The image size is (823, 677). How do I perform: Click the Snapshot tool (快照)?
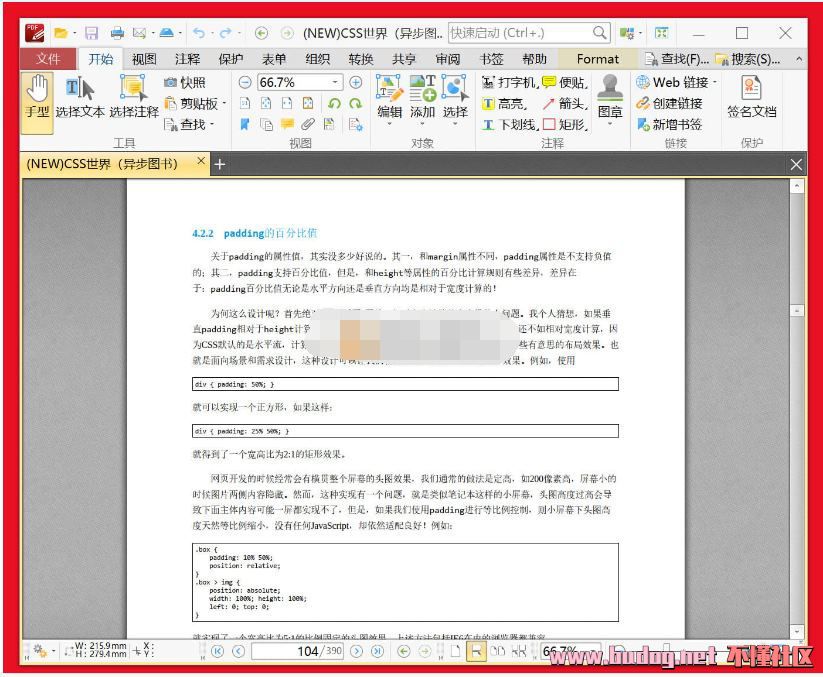tap(185, 82)
